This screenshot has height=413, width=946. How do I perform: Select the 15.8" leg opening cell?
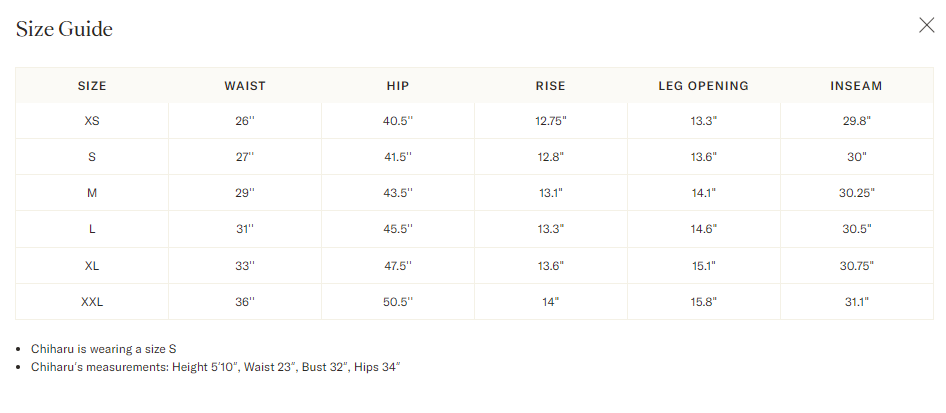[x=703, y=301]
